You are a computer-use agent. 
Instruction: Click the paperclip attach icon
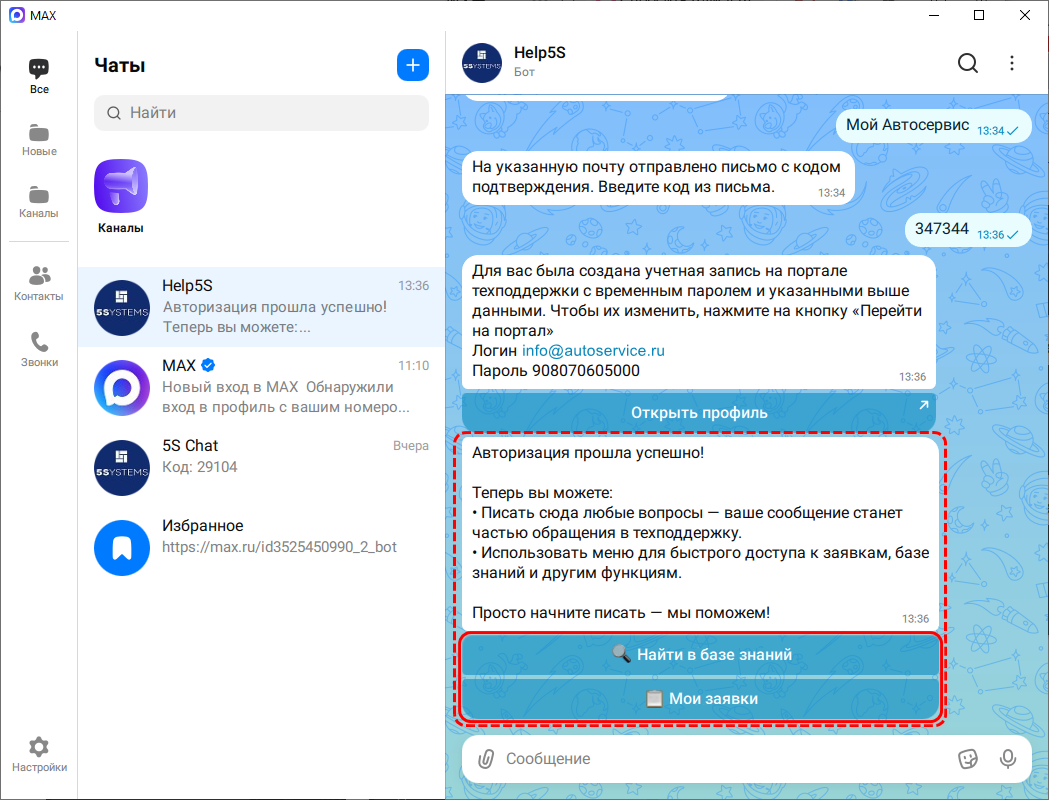tap(486, 759)
